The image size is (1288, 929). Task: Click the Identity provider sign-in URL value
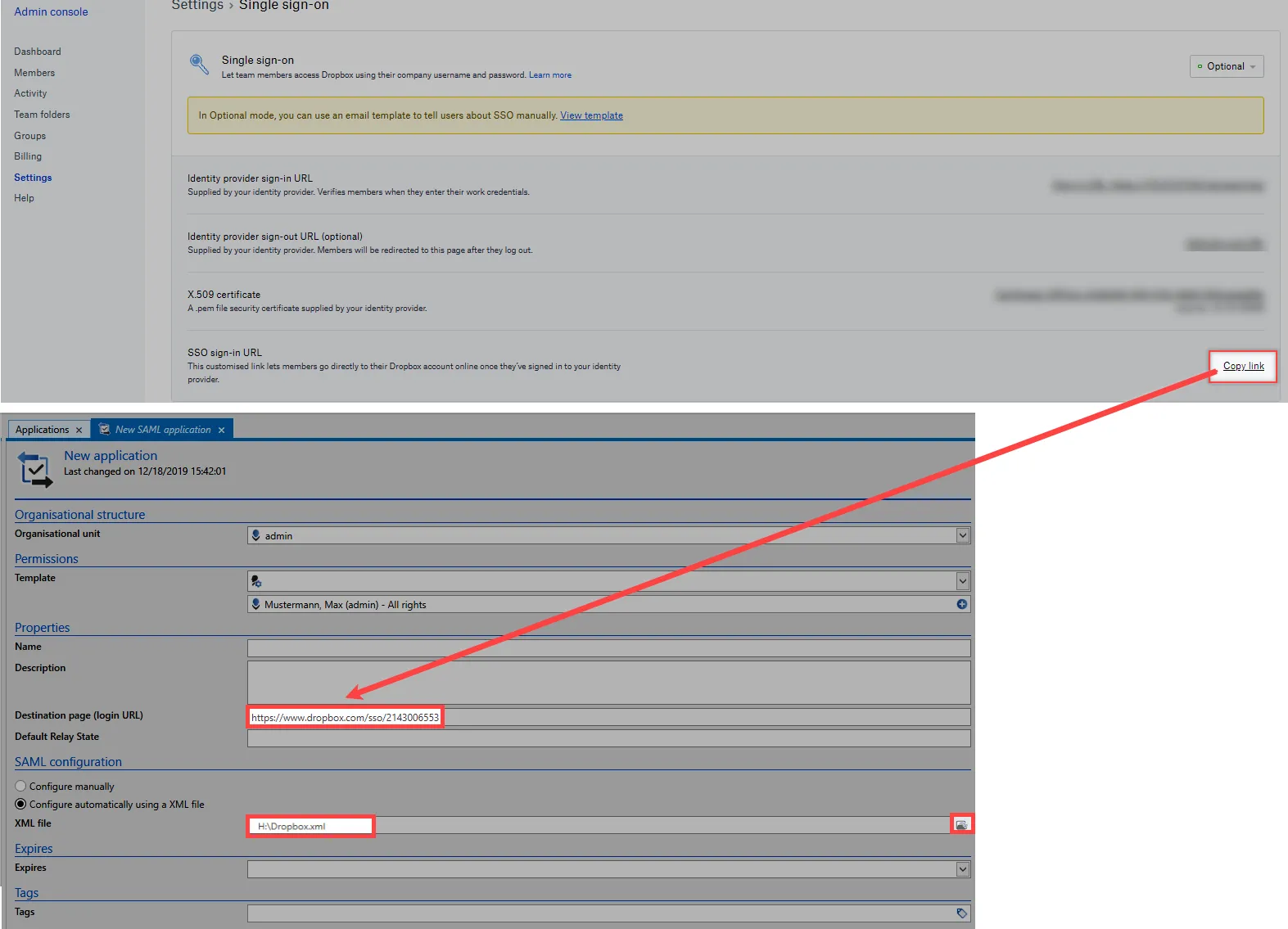[1157, 186]
